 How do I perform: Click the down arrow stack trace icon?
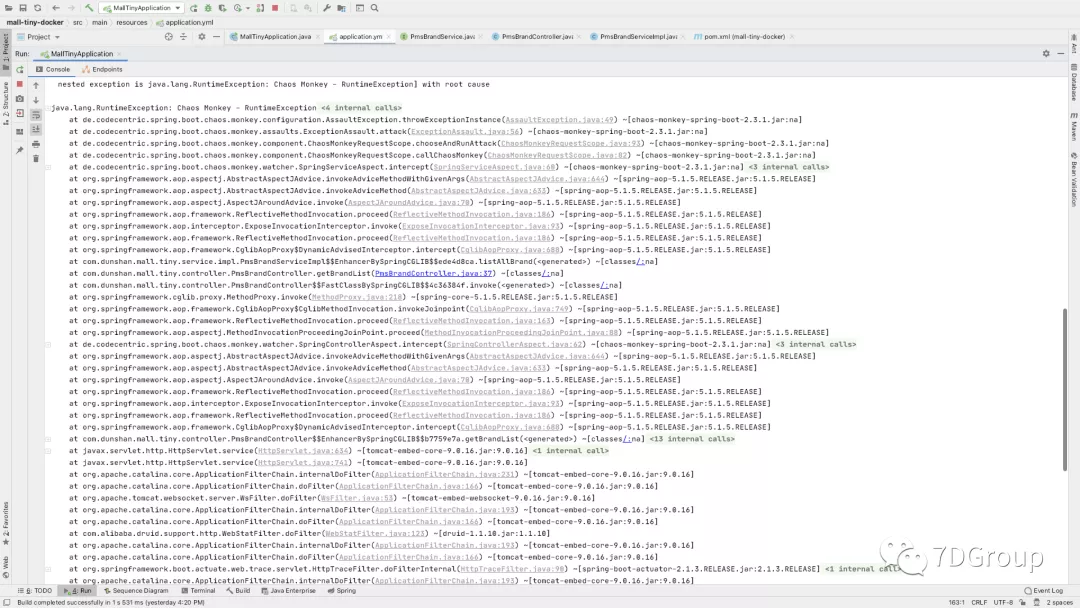click(36, 100)
